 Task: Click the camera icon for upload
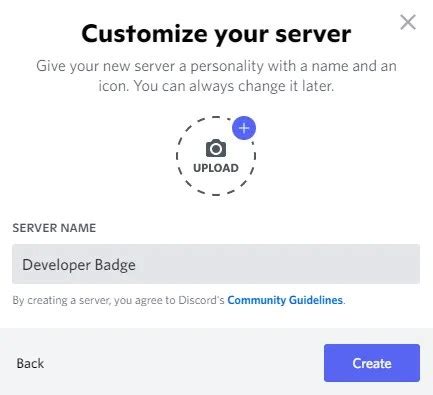[x=216, y=148]
